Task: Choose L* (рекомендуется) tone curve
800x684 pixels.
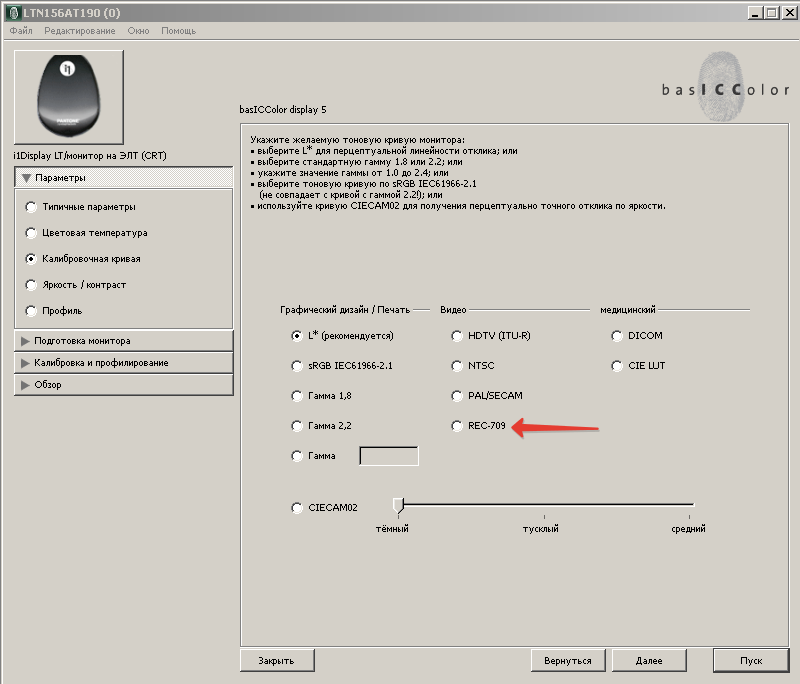Action: 296,336
